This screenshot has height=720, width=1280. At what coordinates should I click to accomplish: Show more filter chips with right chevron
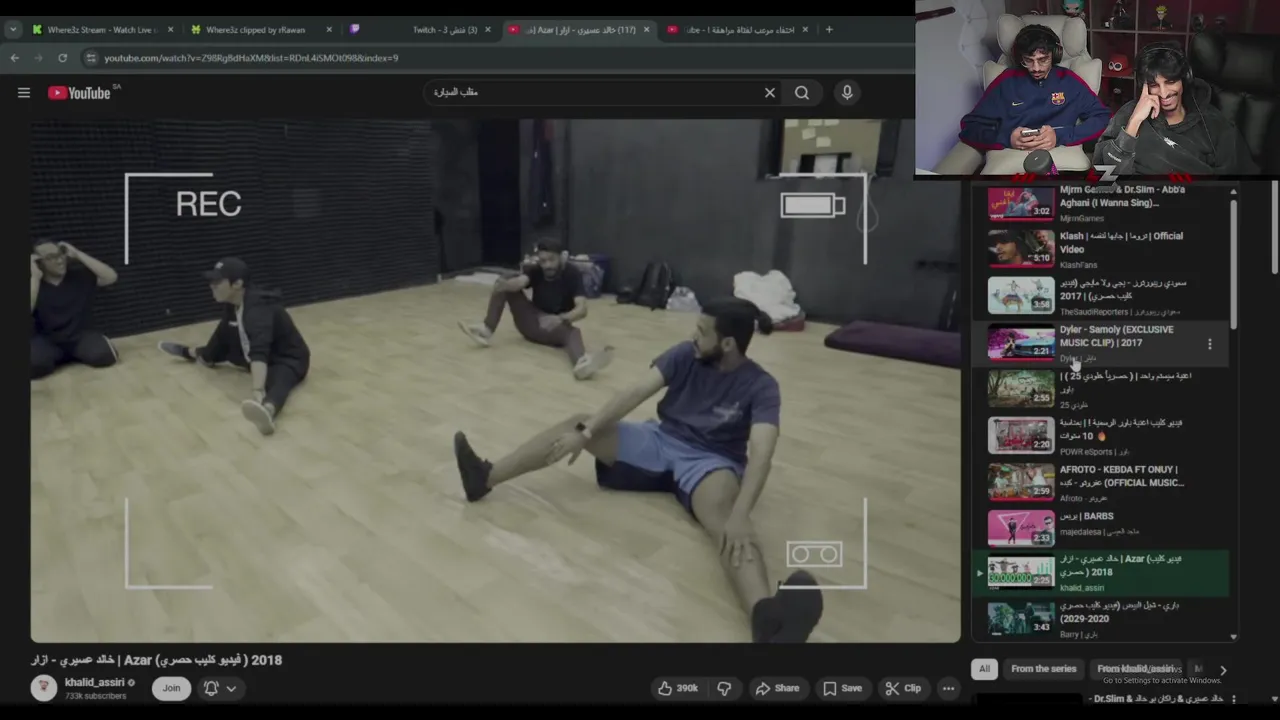[1222, 670]
